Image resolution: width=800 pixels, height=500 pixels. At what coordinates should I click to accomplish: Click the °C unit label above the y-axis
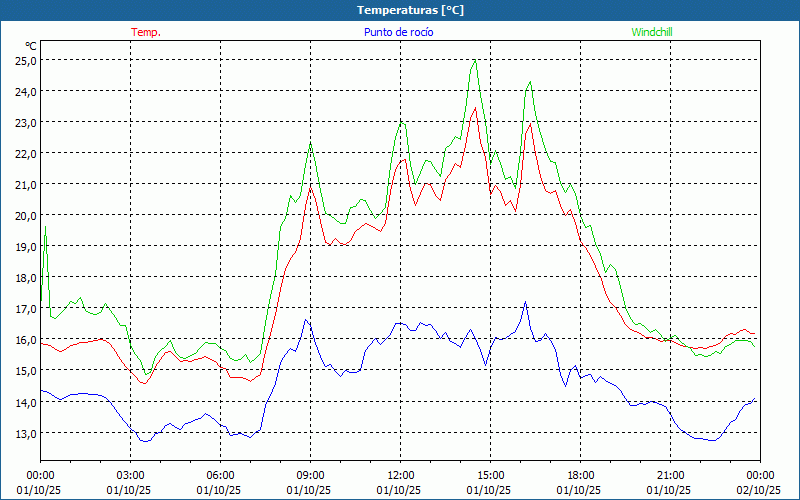coord(31,46)
